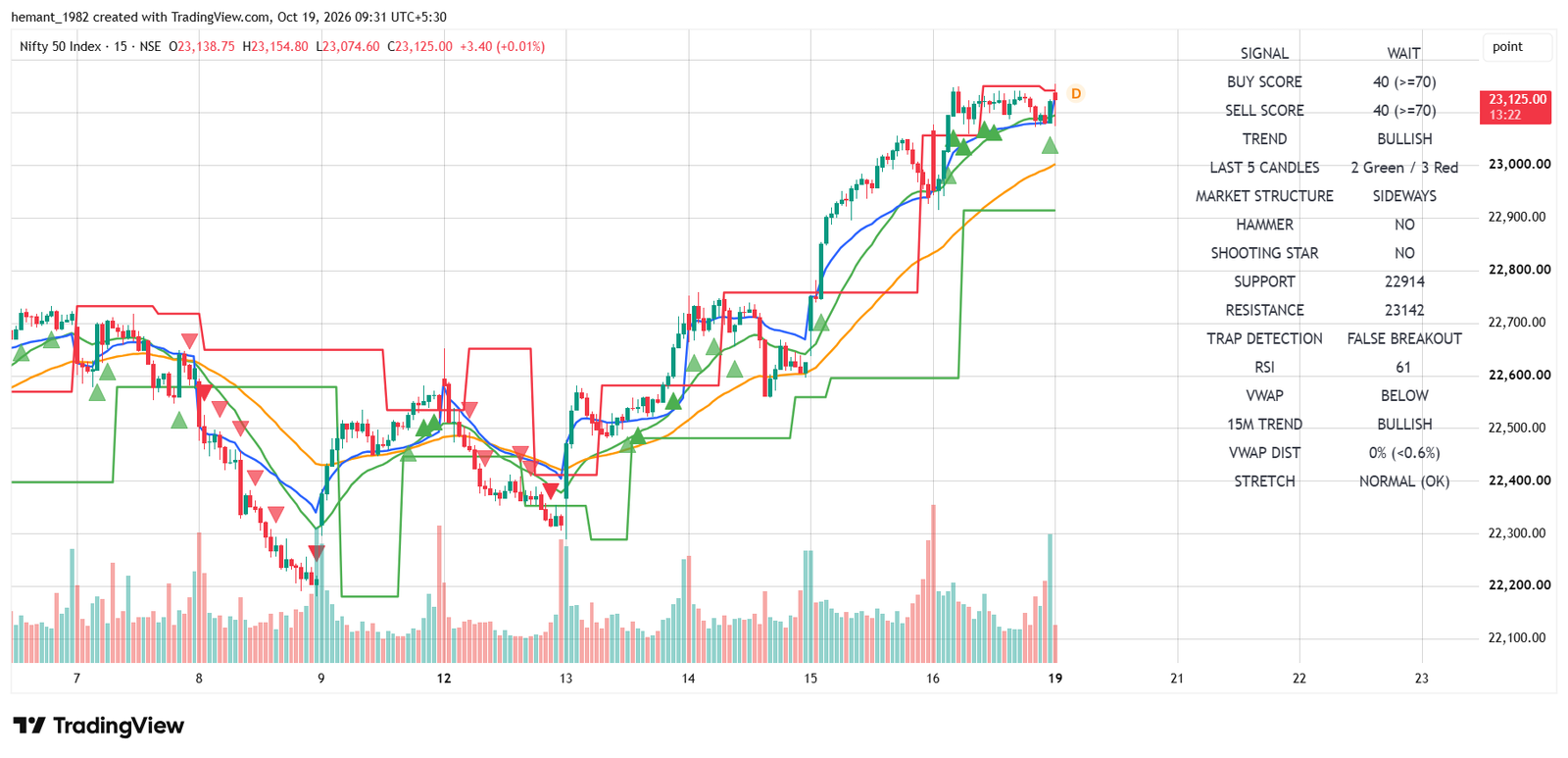Click the SIGNAL value 'WAIT'

[1403, 54]
